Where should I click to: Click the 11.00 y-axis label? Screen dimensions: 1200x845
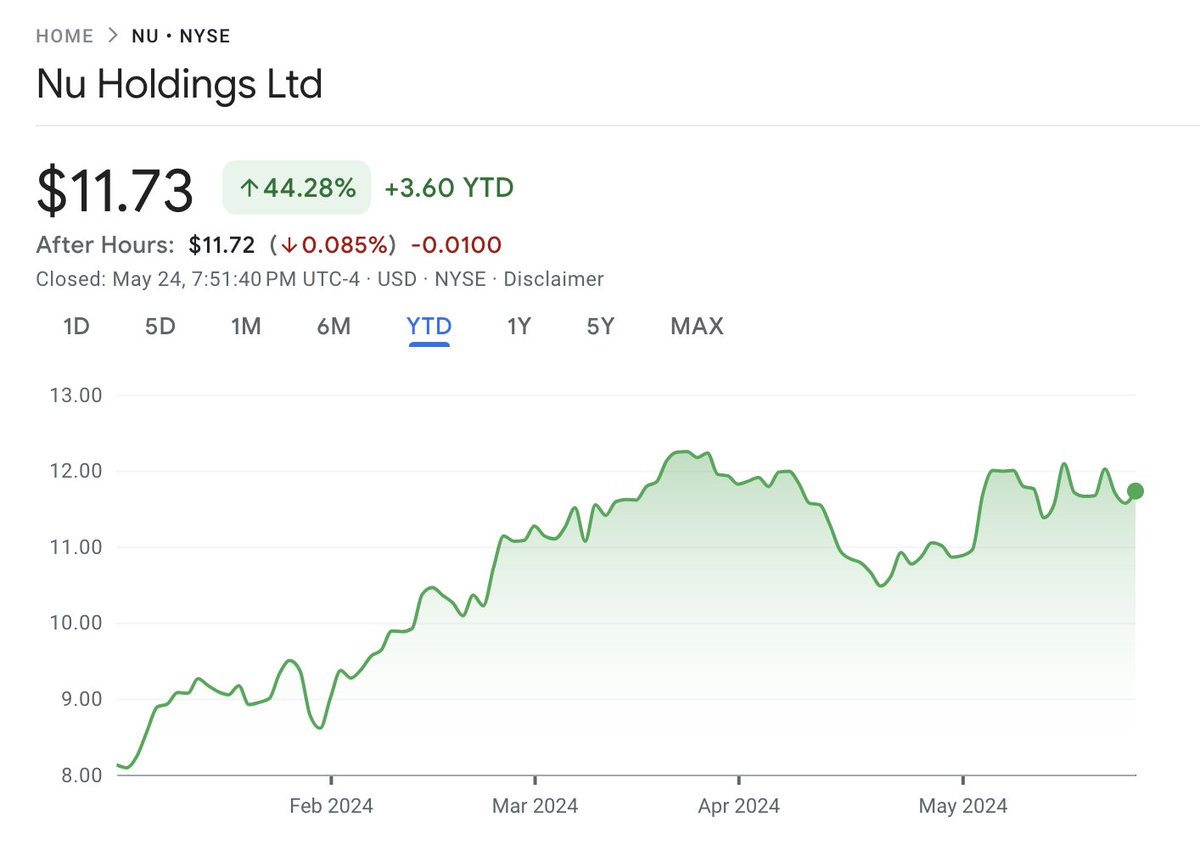76,547
